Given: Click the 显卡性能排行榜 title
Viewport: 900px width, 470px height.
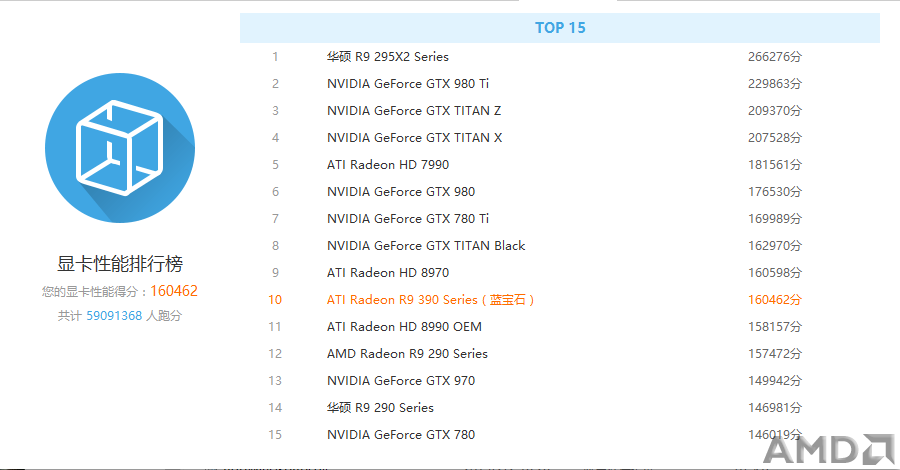Looking at the screenshot, I should [120, 264].
